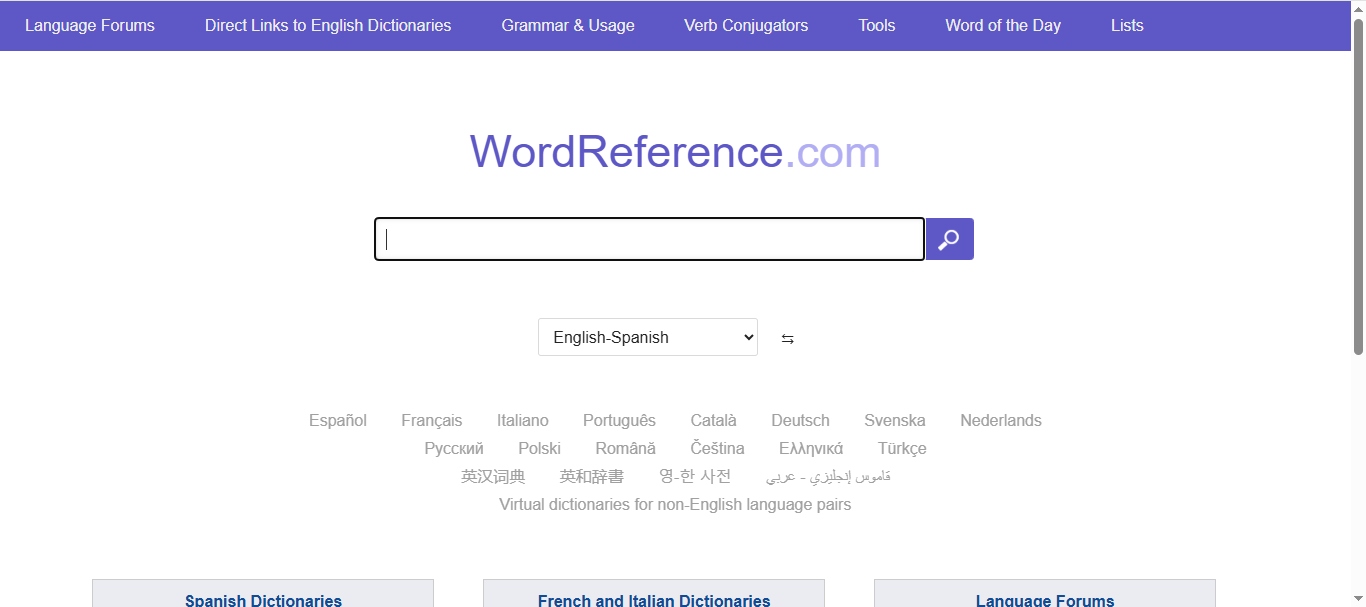Switch site language to Português

[x=620, y=420]
